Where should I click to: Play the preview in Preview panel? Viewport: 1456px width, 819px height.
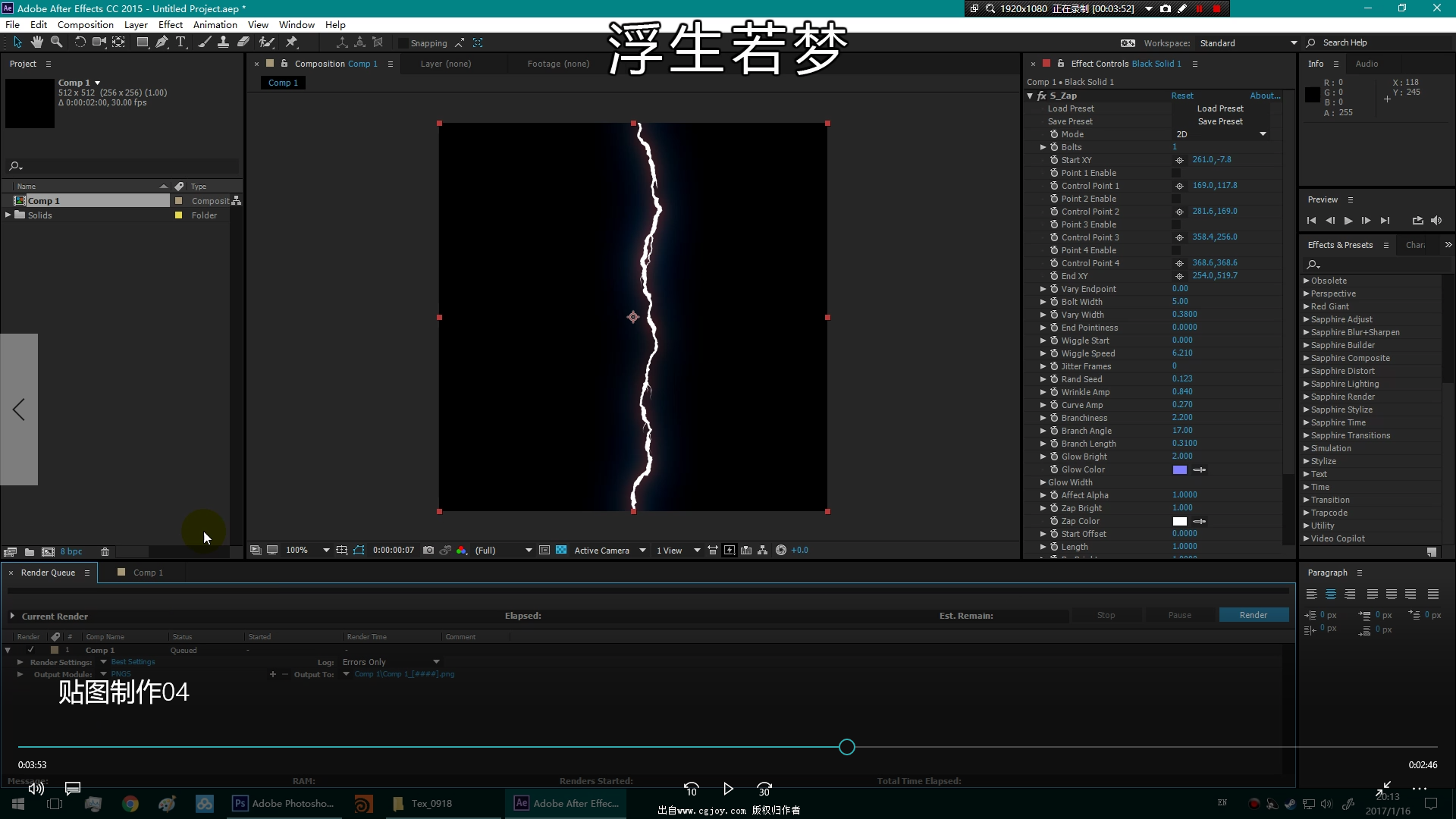1348,221
